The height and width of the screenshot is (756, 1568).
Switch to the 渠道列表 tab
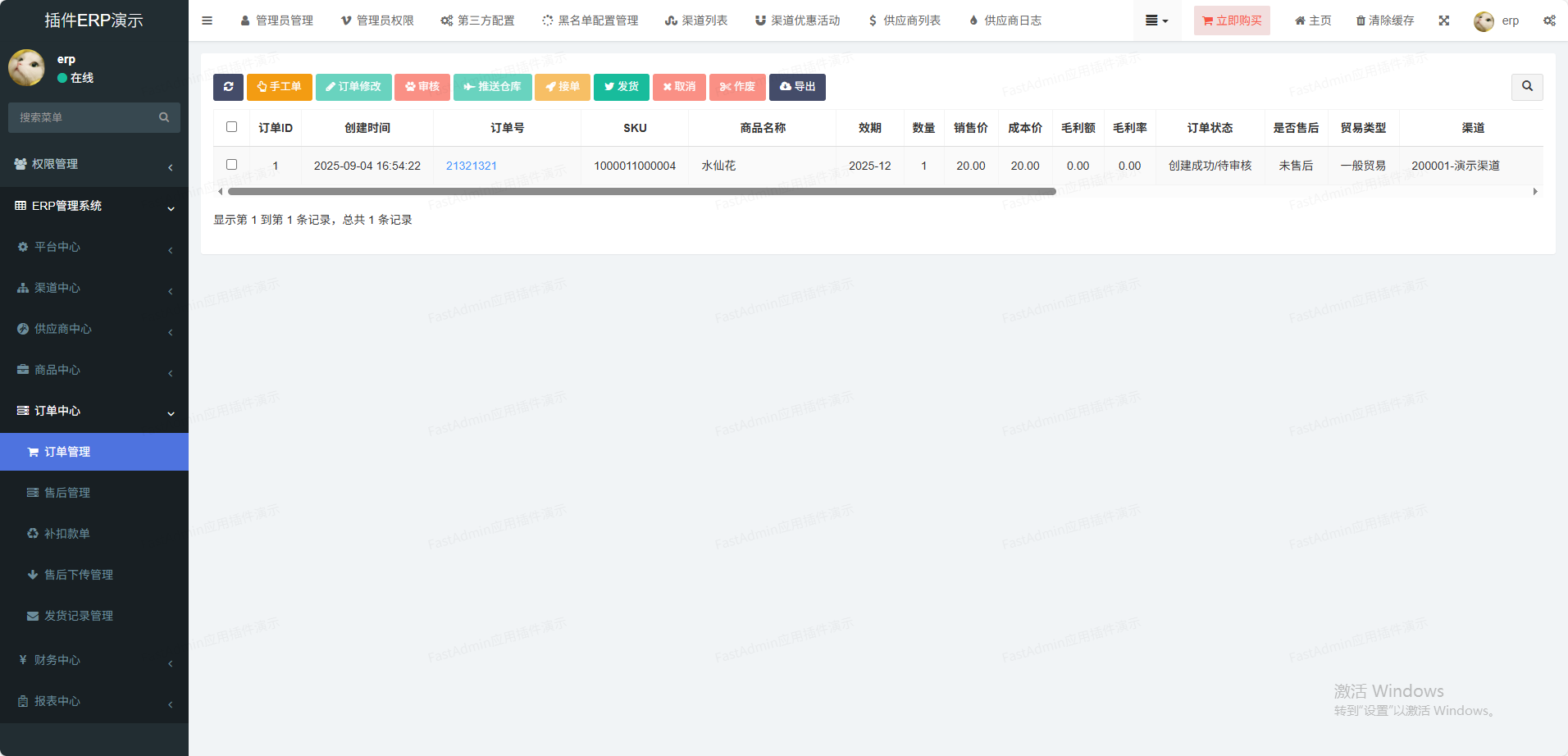pyautogui.click(x=696, y=20)
